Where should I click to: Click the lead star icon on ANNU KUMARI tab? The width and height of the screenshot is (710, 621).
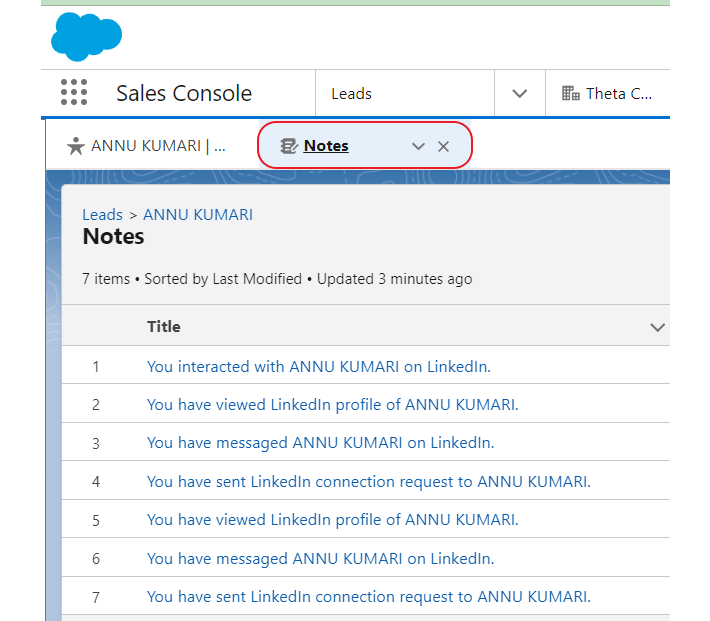coord(76,146)
